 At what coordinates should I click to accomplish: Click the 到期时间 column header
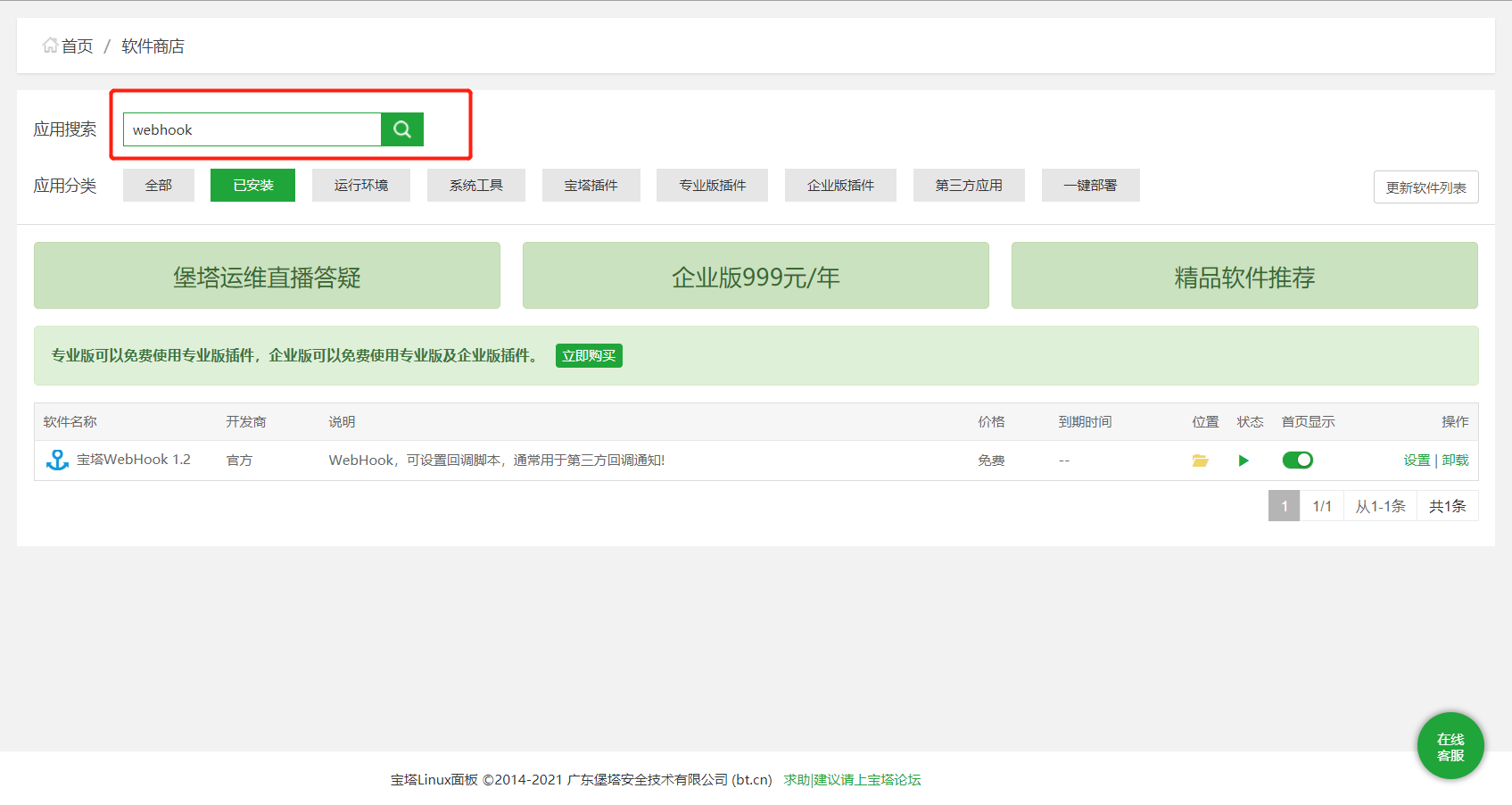point(1085,422)
